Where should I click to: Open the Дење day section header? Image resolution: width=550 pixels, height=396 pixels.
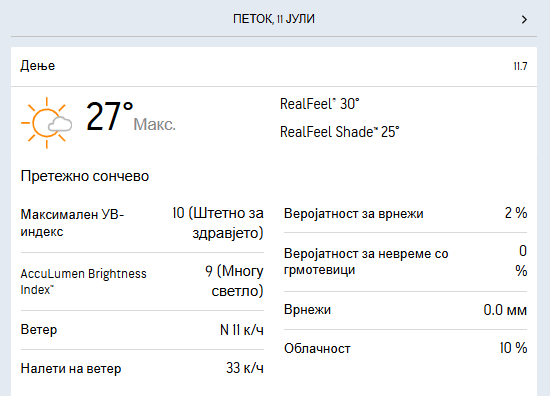(274, 66)
